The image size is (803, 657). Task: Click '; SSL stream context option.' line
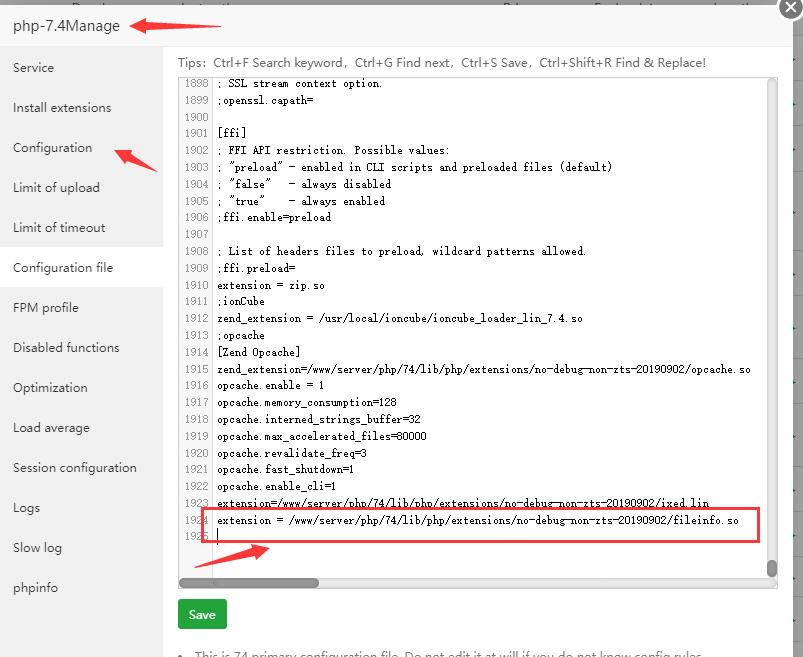click(300, 83)
